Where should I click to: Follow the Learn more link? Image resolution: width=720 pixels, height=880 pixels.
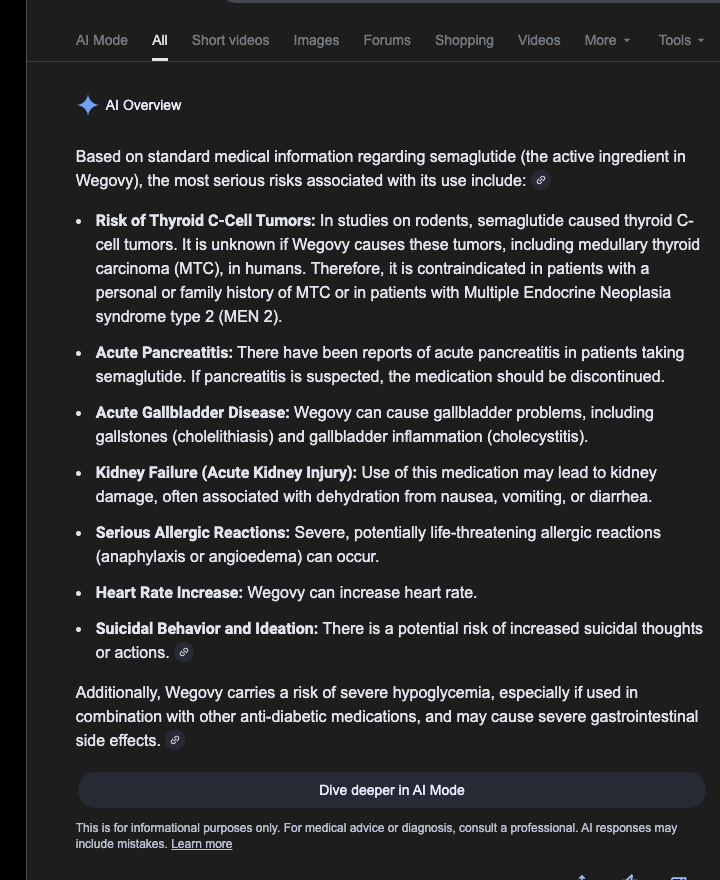coord(201,844)
